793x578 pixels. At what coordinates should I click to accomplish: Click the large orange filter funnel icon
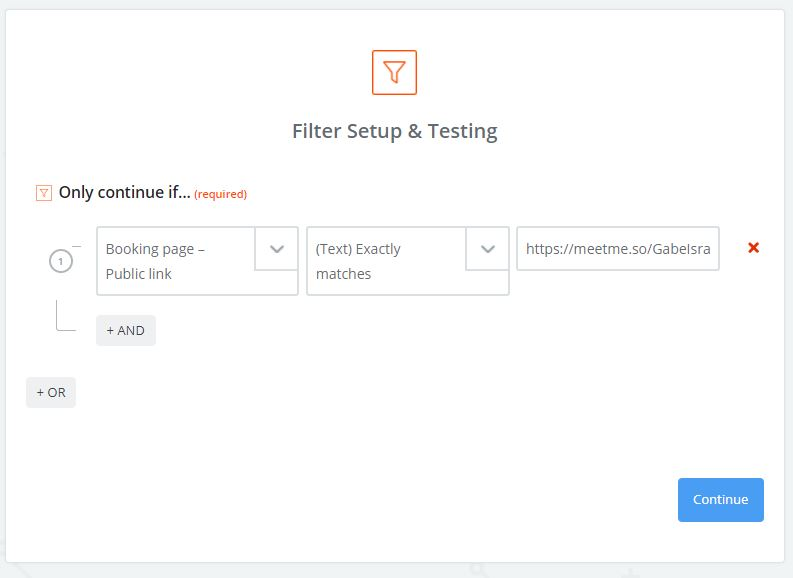coord(394,72)
